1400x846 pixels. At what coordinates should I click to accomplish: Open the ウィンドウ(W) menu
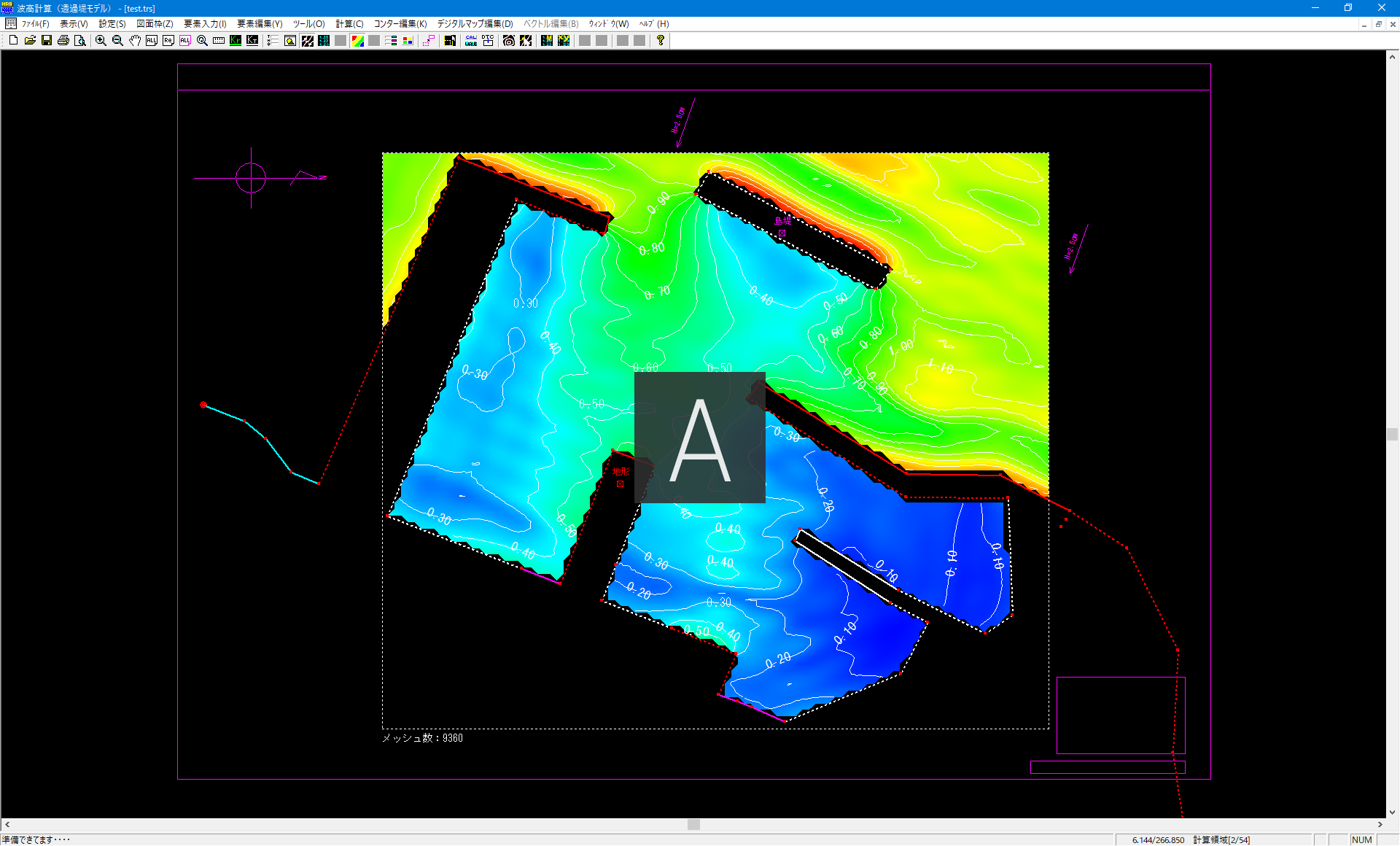[x=609, y=24]
